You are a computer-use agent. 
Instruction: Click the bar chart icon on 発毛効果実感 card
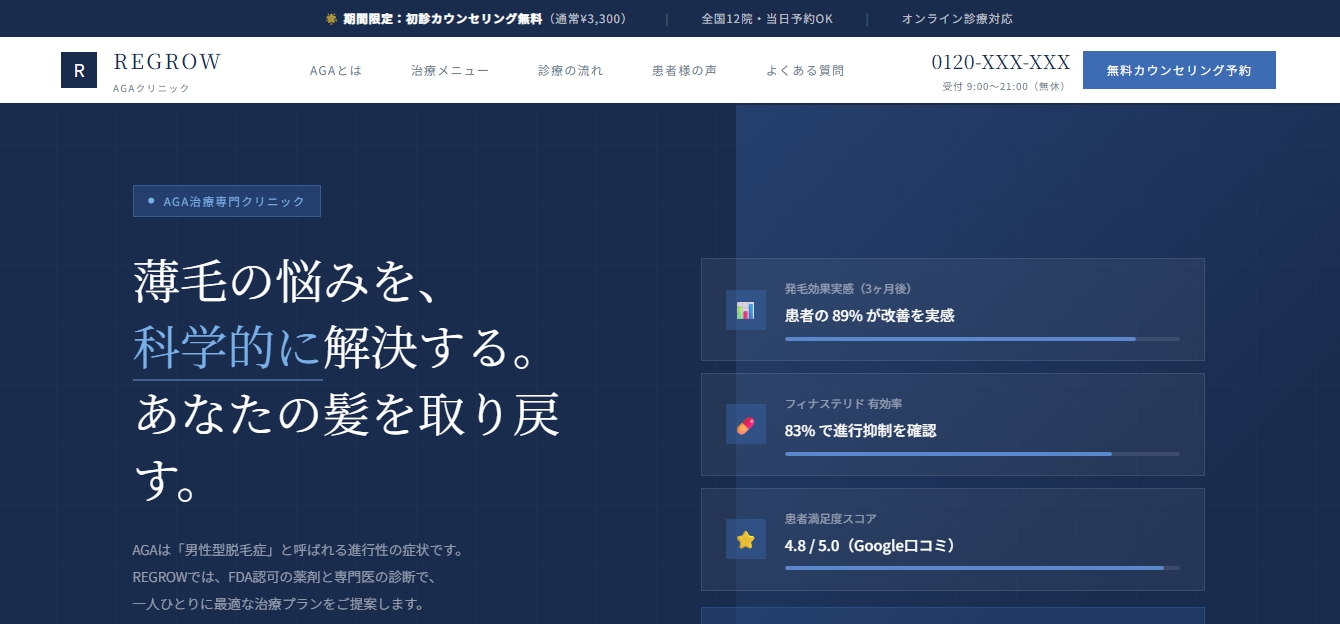(x=746, y=310)
